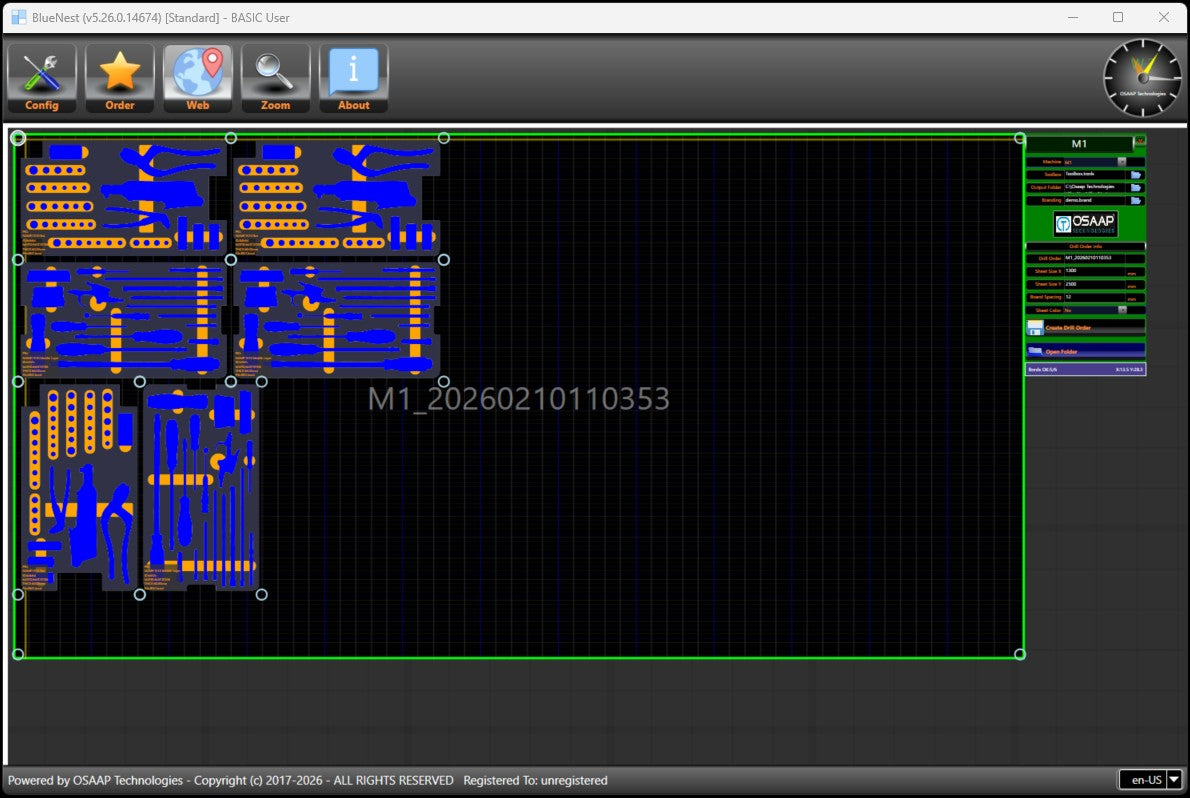
Task: Click the Board Spacing input field
Action: [1092, 297]
